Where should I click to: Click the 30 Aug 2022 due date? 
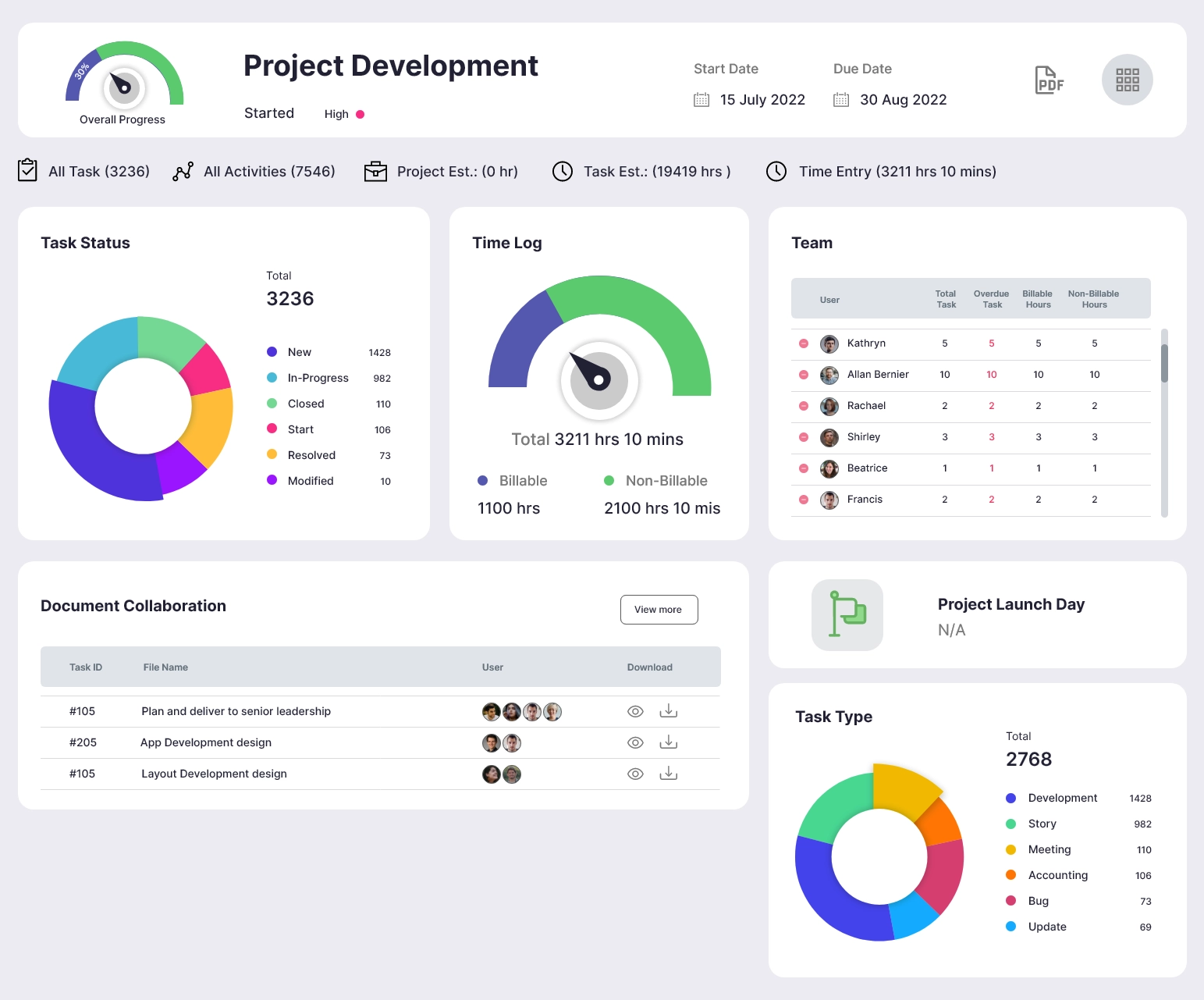coord(903,100)
